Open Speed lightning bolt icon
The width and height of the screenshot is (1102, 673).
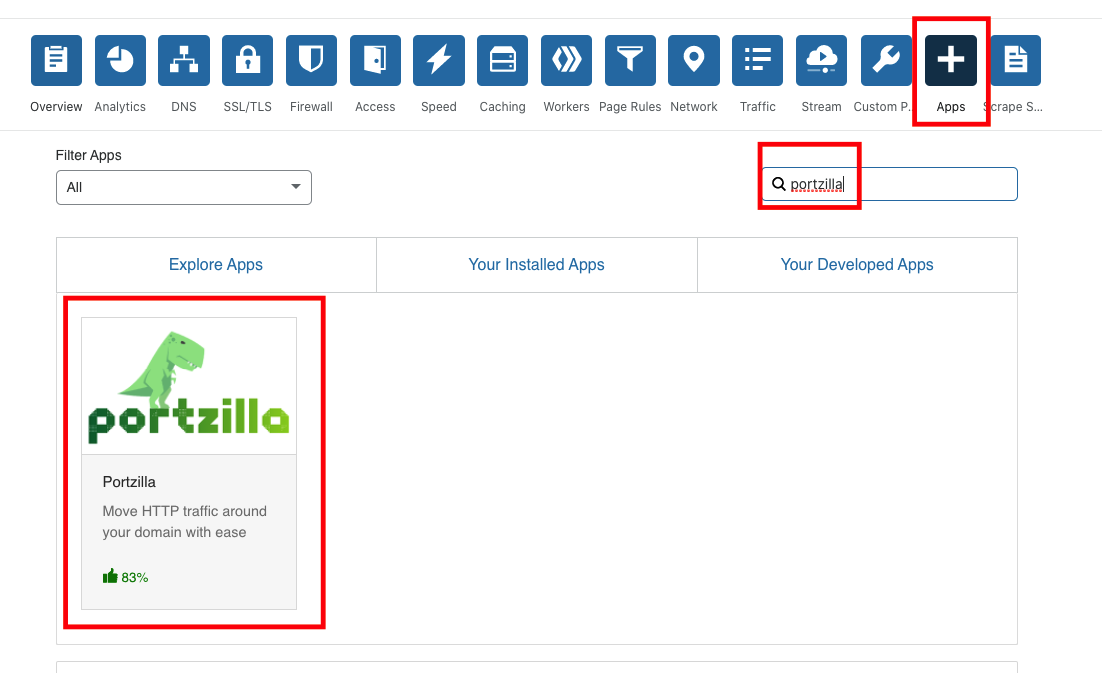click(438, 61)
